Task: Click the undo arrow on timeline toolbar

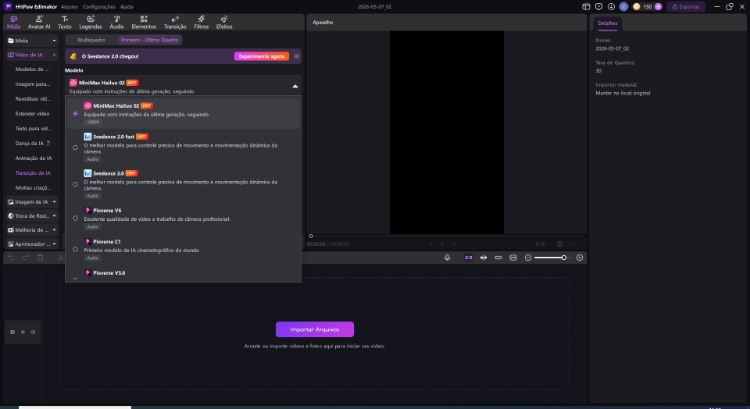Action: coord(11,257)
